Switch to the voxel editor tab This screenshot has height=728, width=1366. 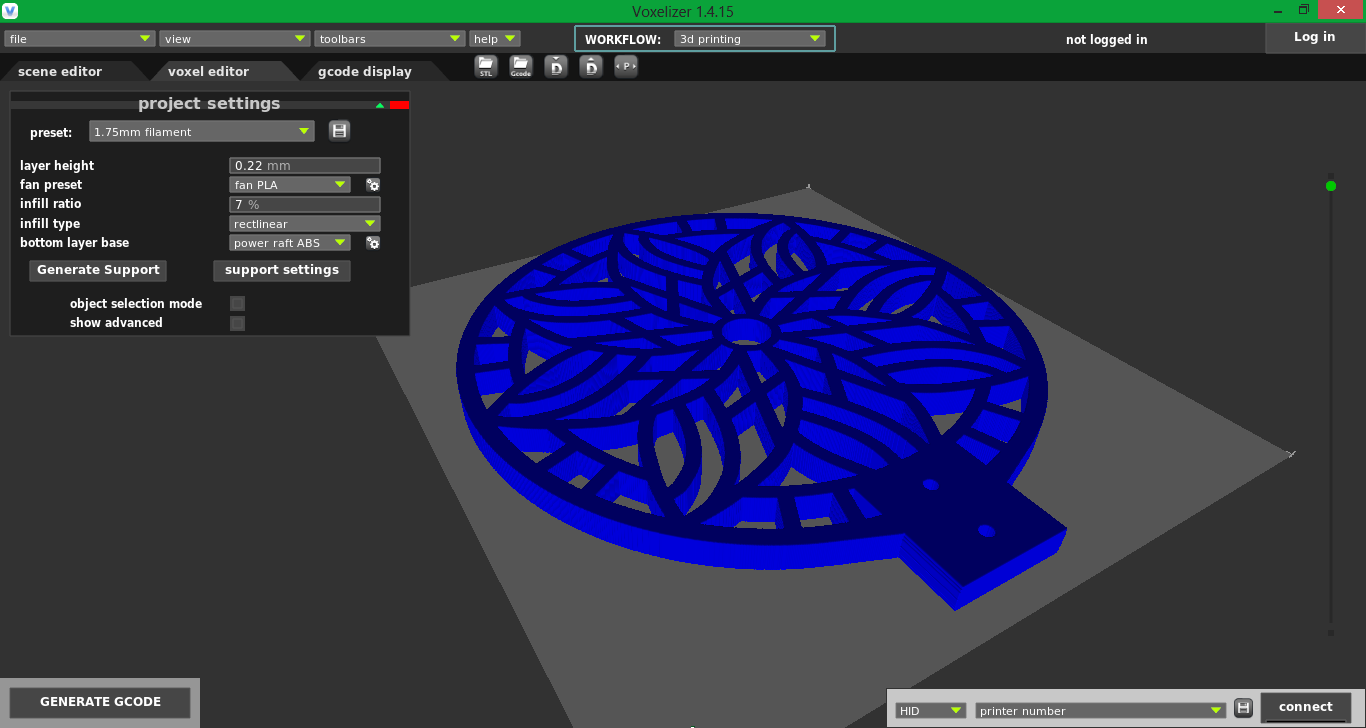(x=208, y=72)
